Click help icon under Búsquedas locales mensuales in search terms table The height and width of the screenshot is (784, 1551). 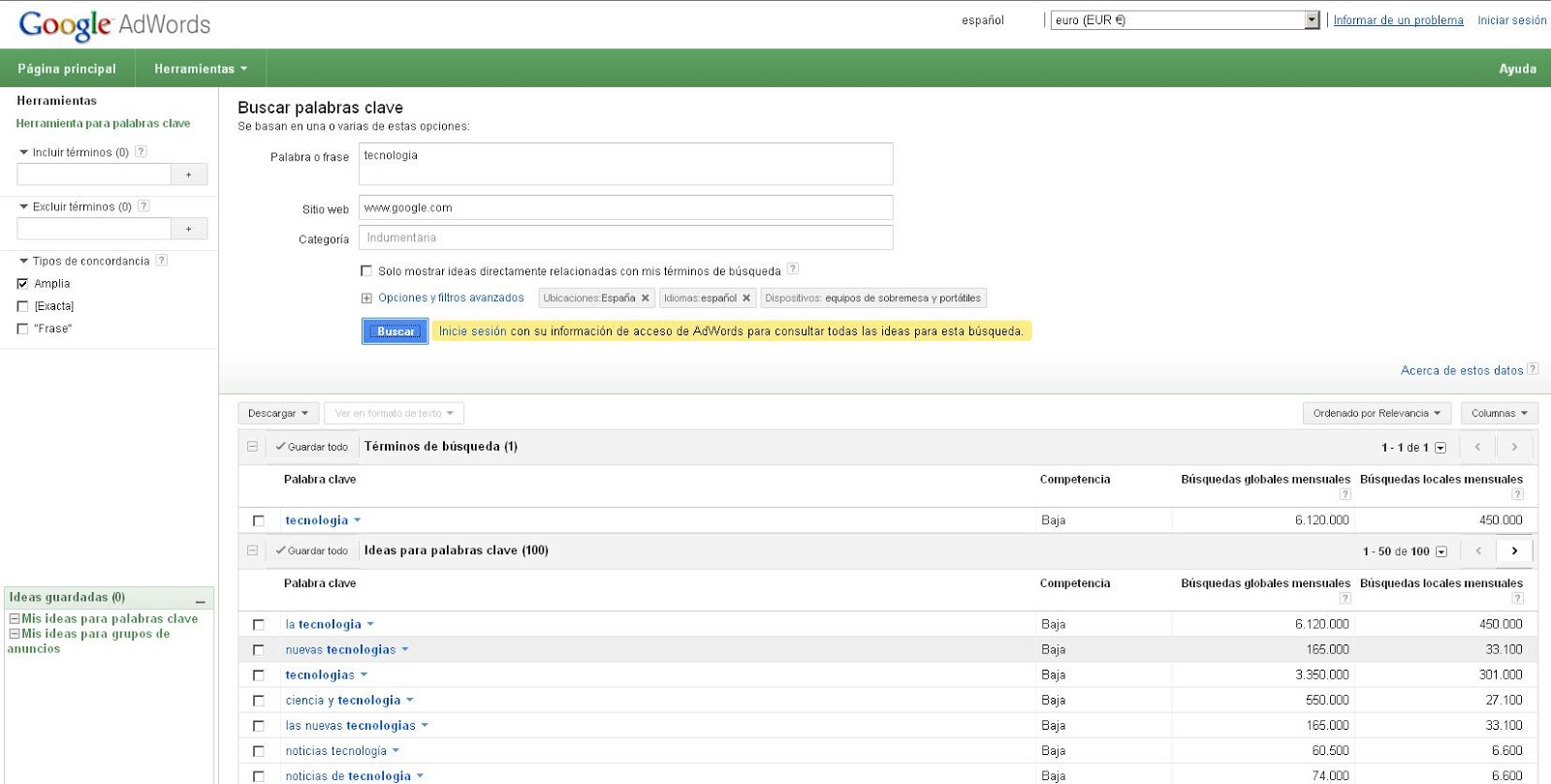[1517, 494]
